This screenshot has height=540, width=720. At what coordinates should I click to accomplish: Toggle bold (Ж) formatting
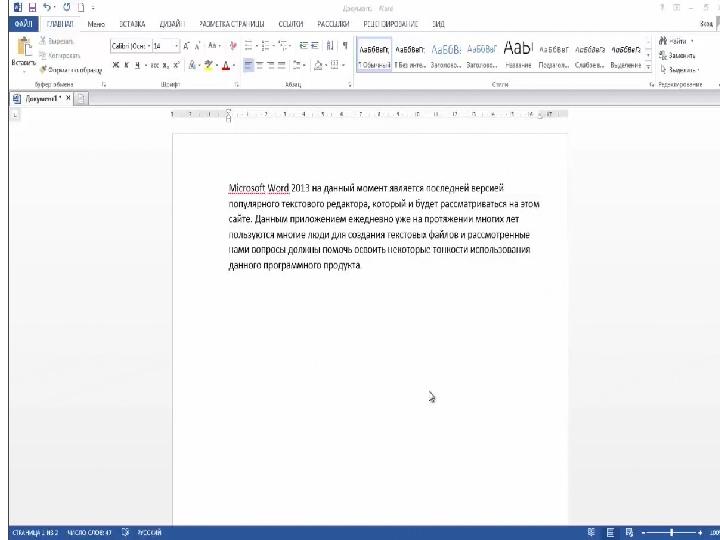click(116, 66)
